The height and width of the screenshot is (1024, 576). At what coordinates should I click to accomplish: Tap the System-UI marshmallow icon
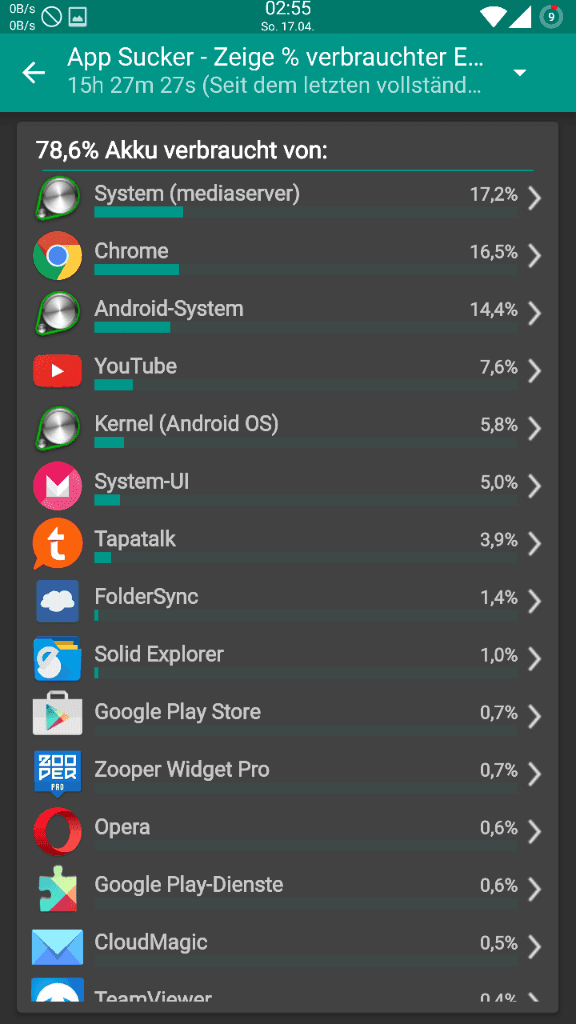(57, 486)
